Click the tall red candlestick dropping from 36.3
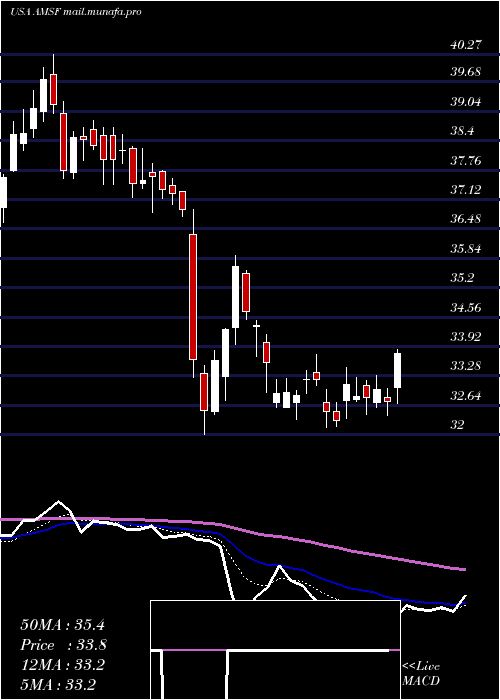Viewport: 500px width, 700px height. coord(193,297)
